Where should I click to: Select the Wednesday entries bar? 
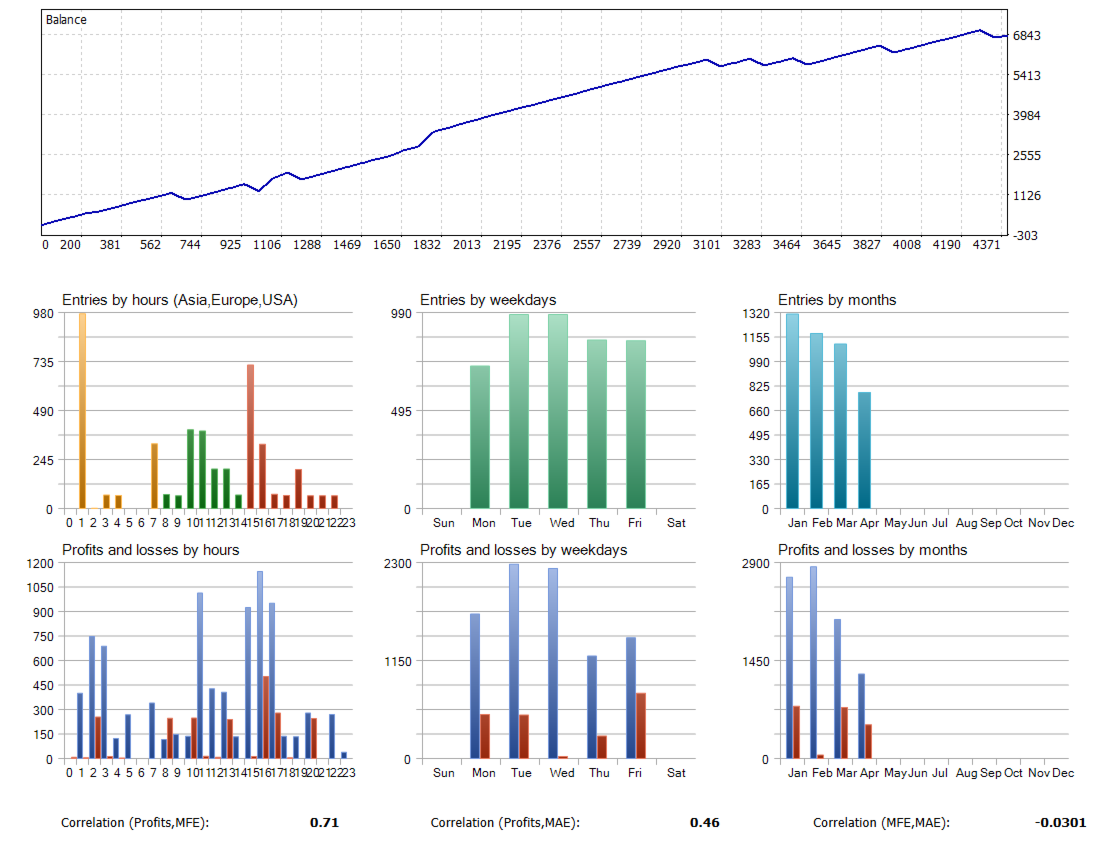click(x=558, y=411)
